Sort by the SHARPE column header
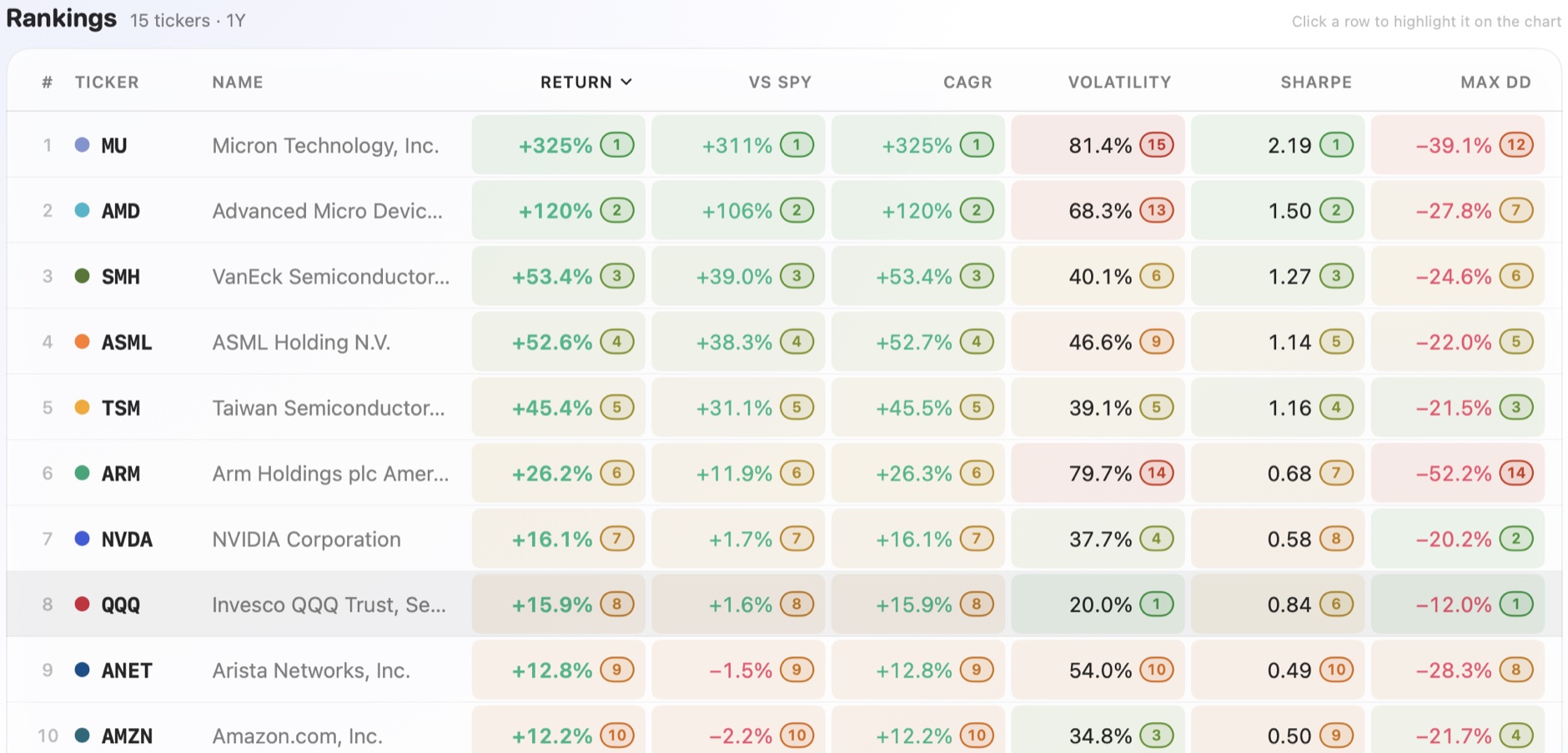Screen dimensions: 1568x753 tap(1316, 82)
